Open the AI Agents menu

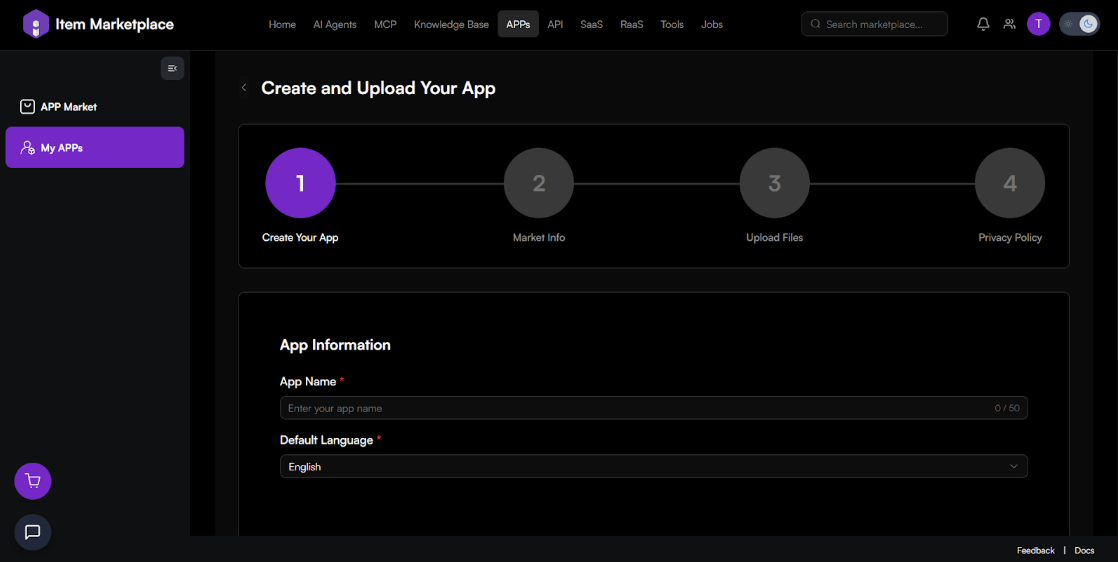coord(334,24)
